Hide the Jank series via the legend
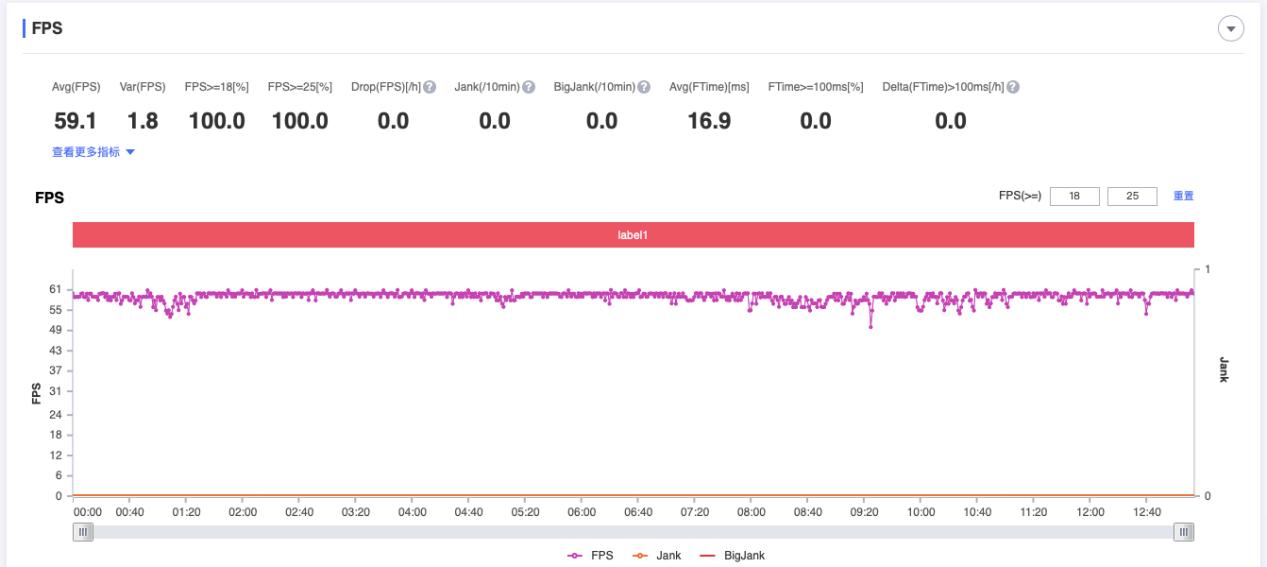 [x=661, y=555]
